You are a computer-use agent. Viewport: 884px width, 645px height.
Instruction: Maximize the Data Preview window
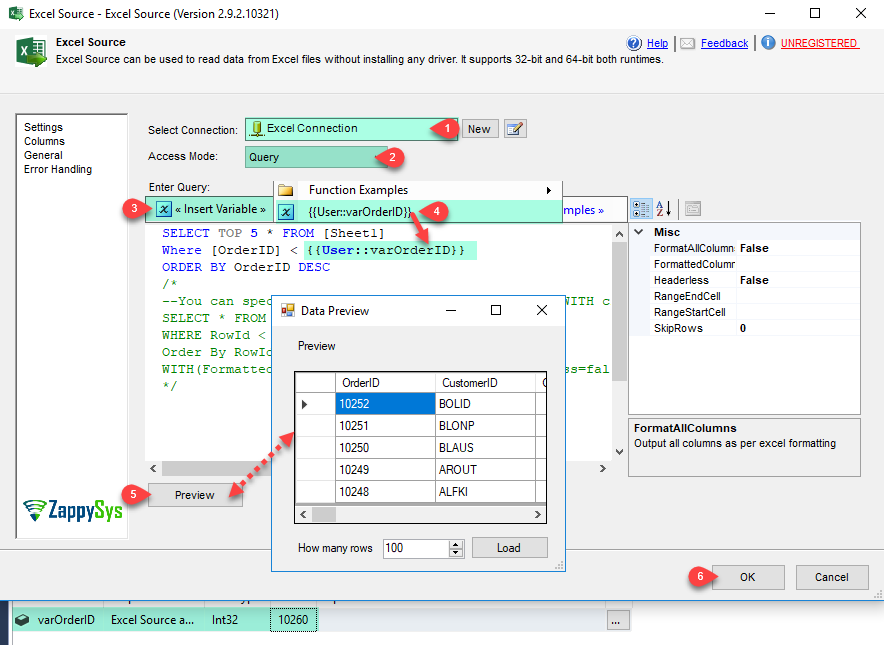pos(496,310)
